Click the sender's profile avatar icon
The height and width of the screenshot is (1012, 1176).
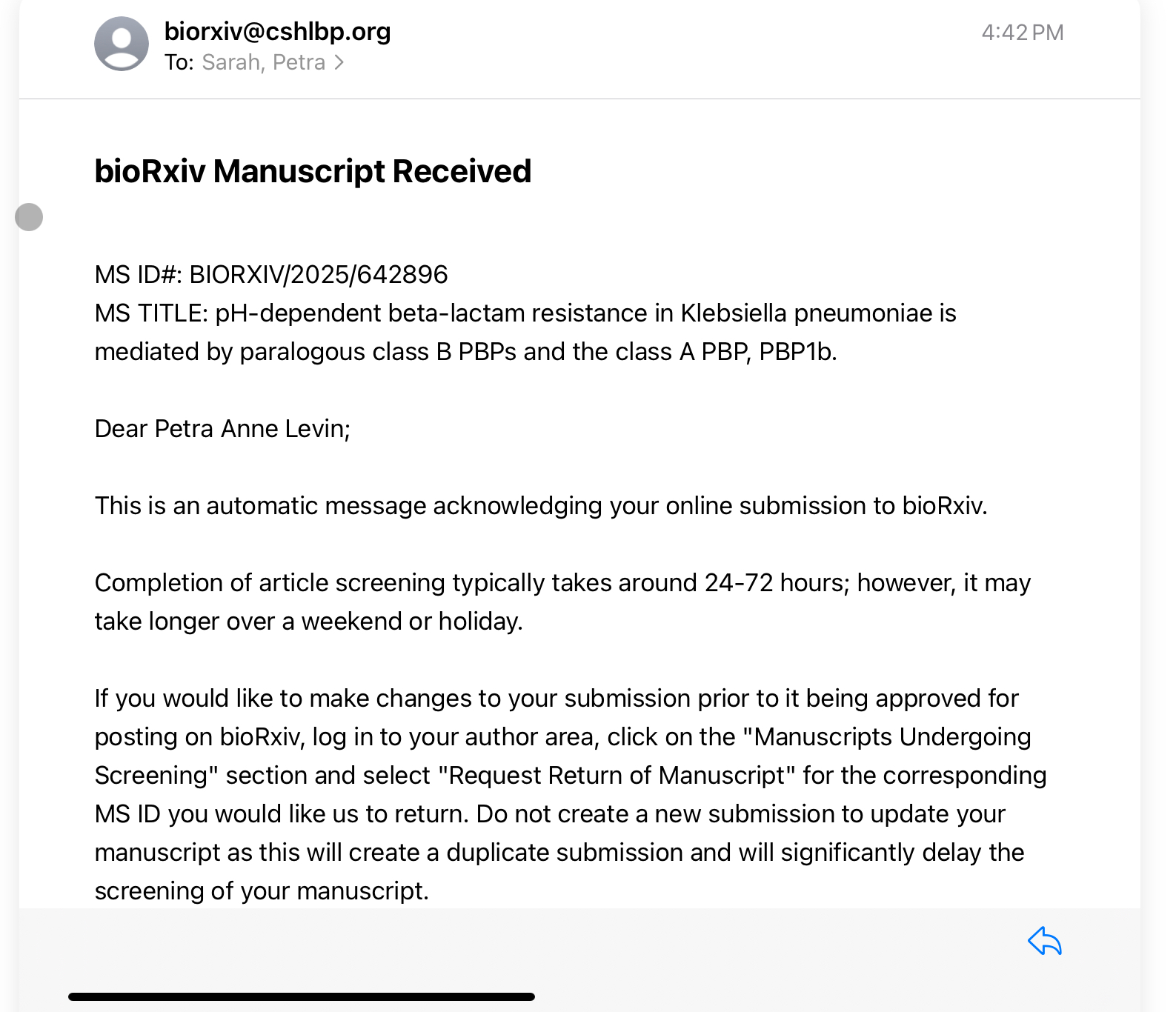coord(122,44)
